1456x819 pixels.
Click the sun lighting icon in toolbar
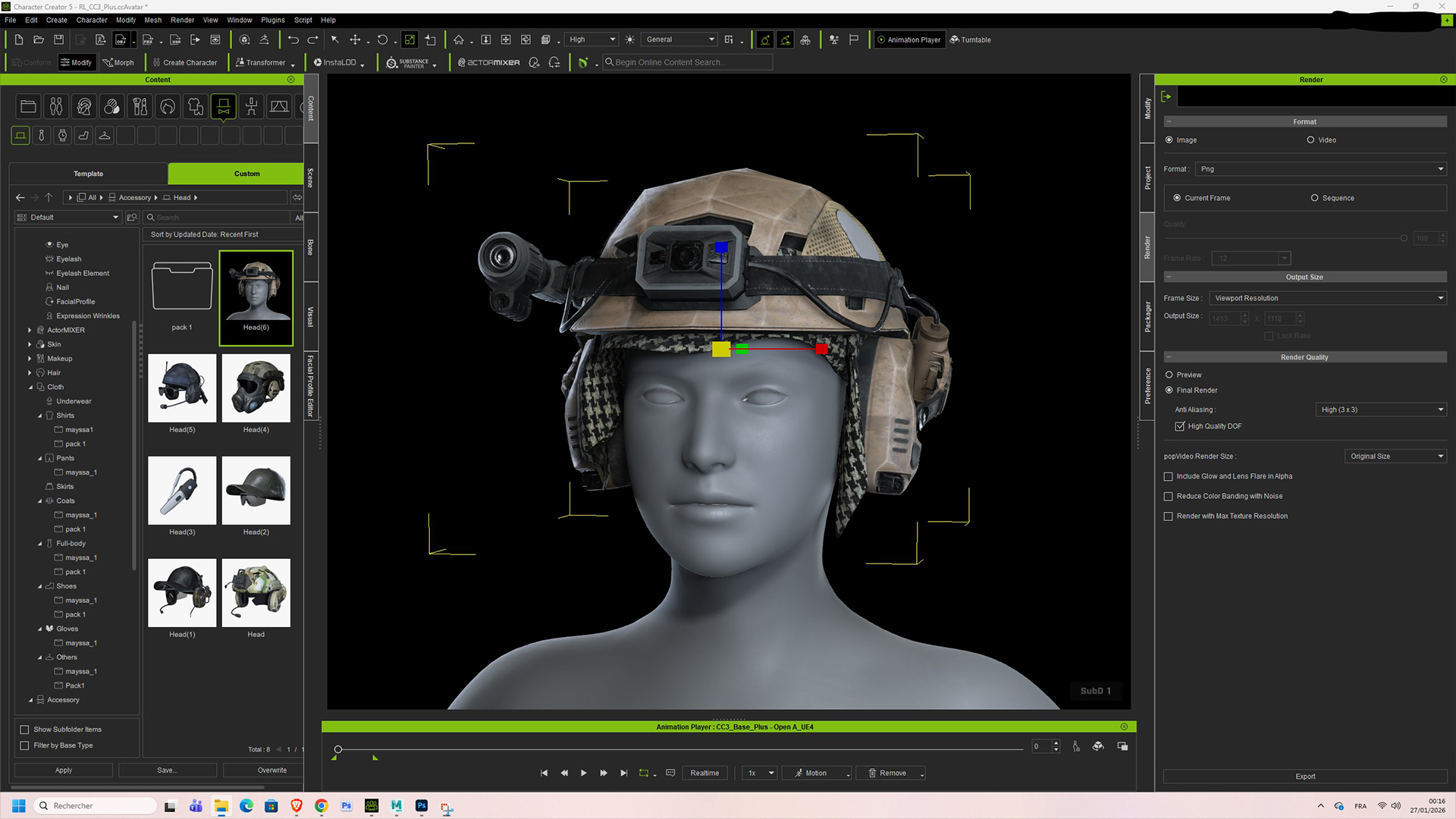[629, 39]
